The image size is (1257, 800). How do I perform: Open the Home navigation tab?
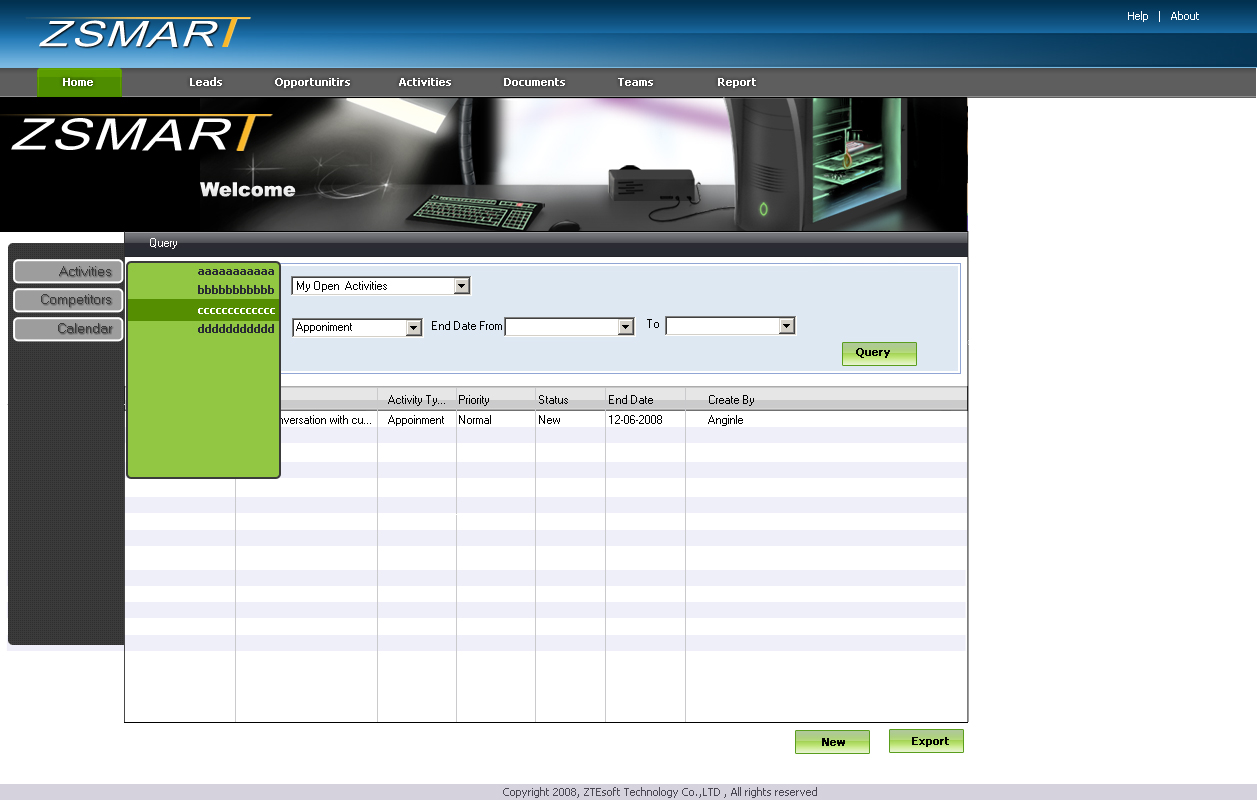pos(78,82)
